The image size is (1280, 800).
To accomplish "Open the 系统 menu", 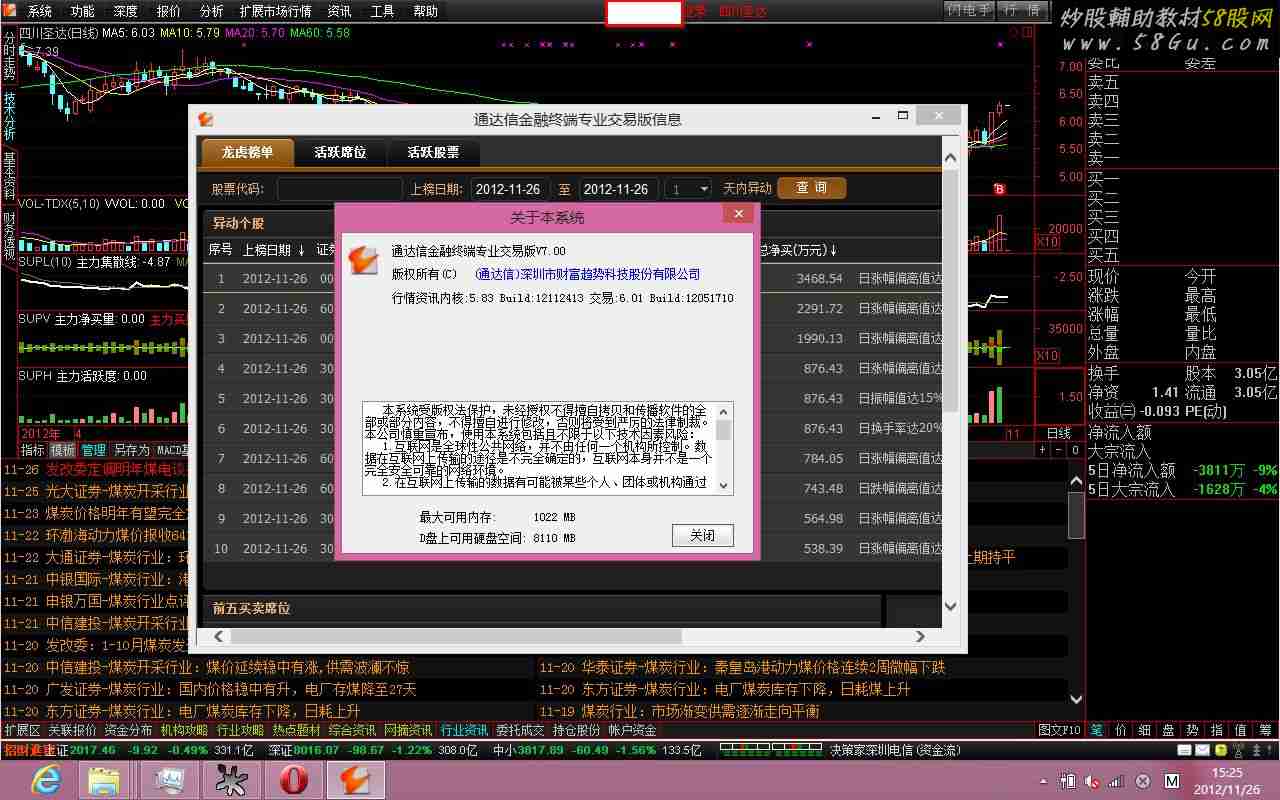I will coord(40,11).
